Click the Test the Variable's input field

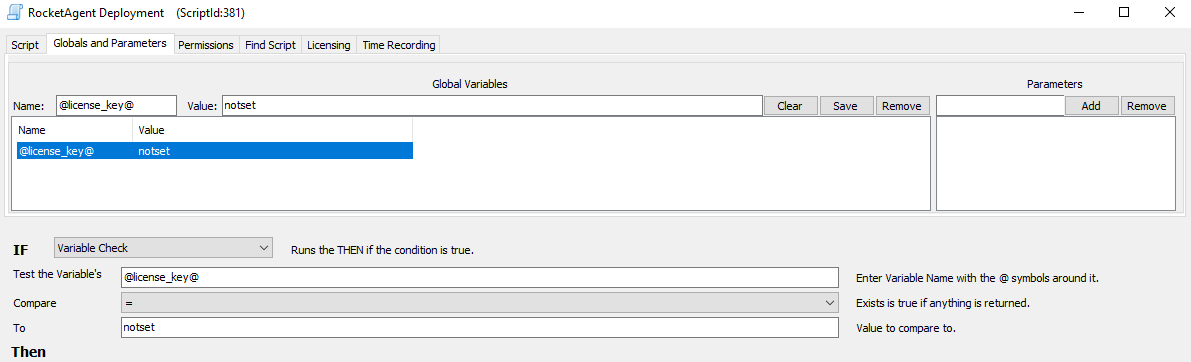click(479, 278)
